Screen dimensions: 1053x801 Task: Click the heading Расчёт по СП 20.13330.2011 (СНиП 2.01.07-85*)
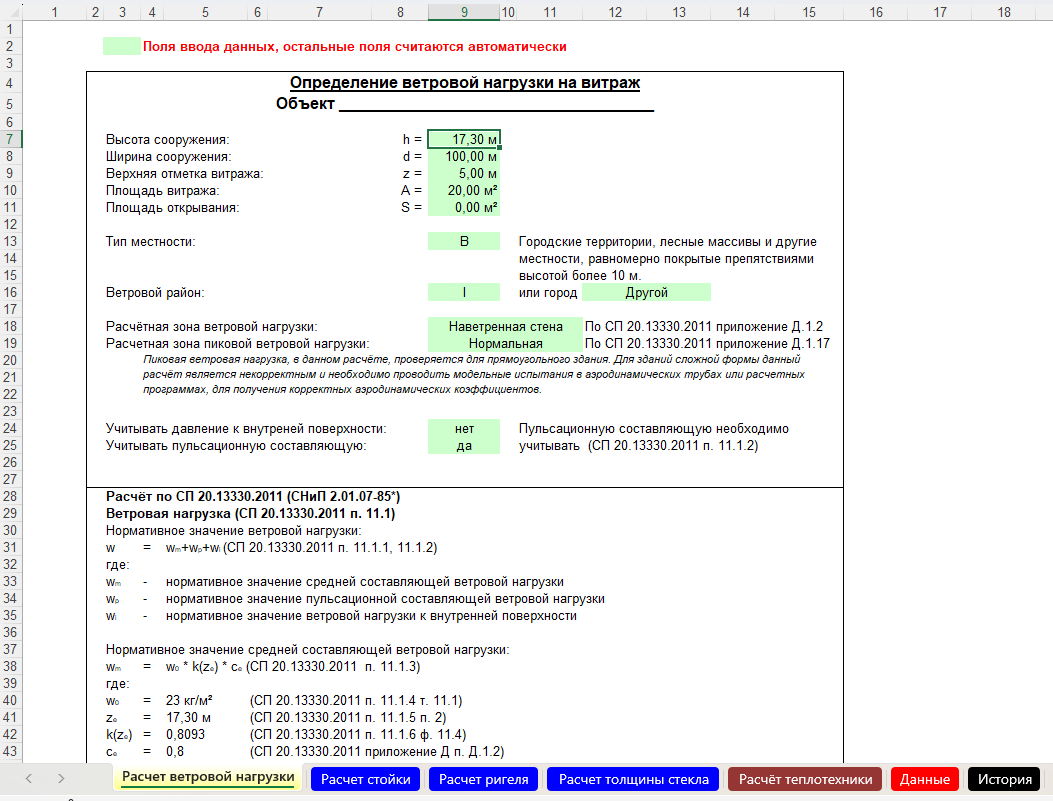coord(253,496)
